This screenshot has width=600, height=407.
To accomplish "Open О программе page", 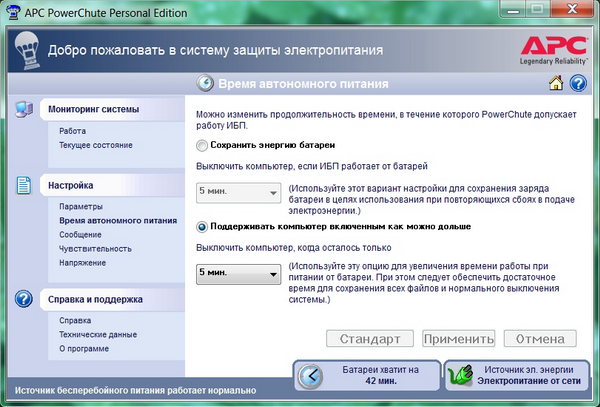I will tap(84, 348).
